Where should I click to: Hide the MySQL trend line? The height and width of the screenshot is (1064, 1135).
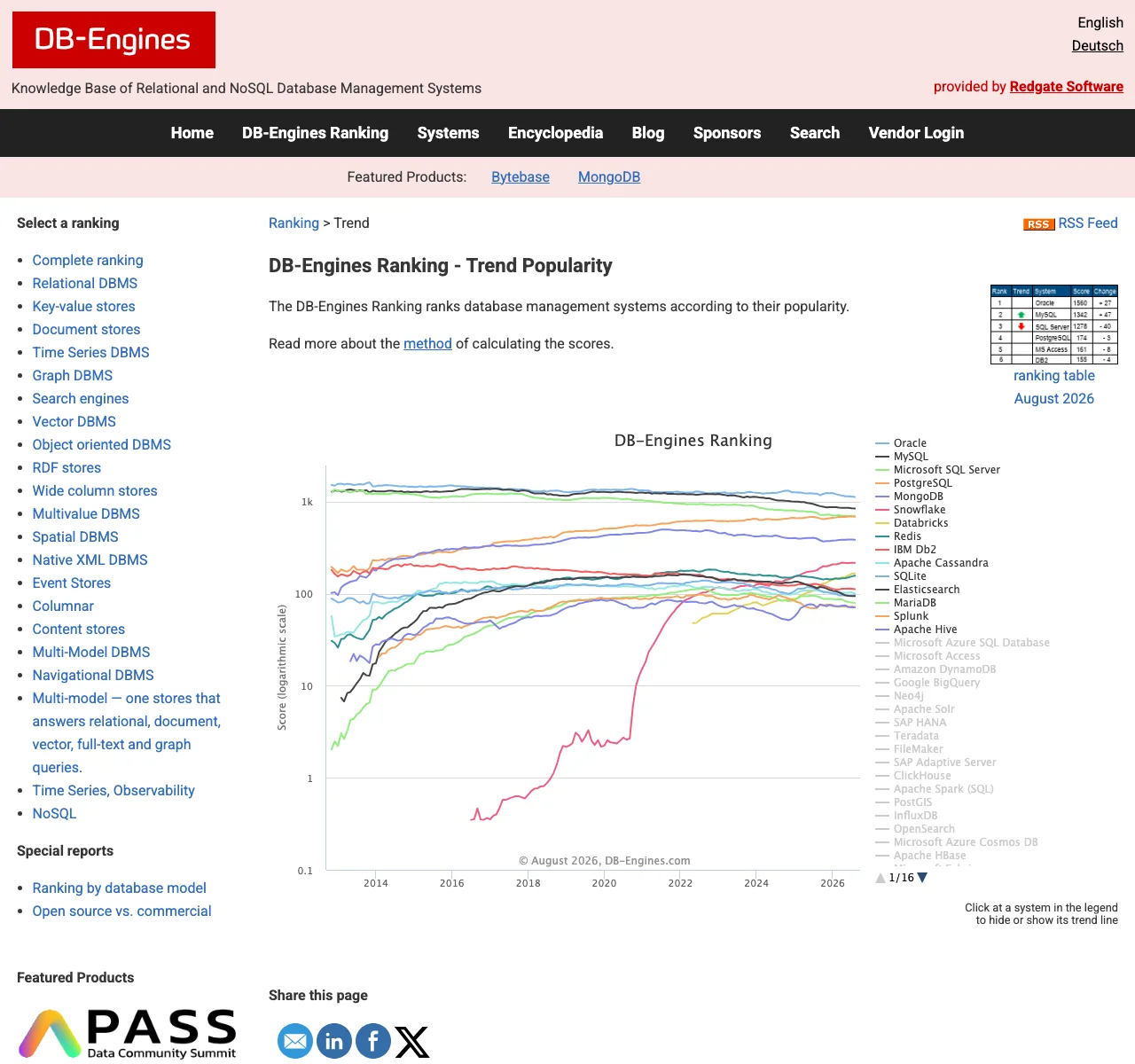pyautogui.click(x=902, y=457)
